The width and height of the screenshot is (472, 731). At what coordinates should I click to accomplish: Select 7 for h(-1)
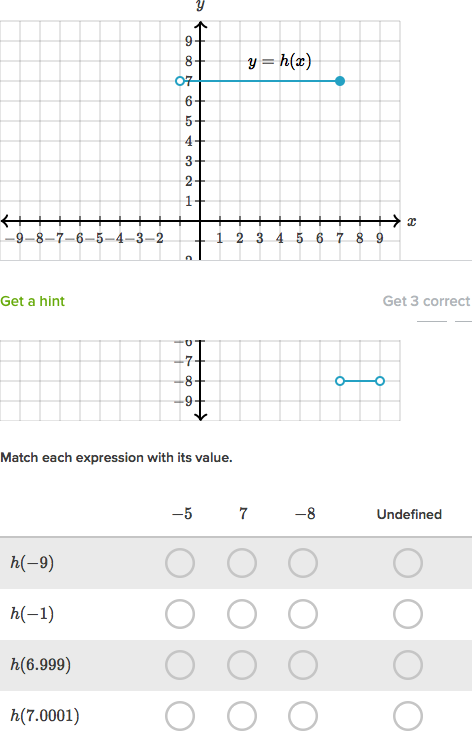point(242,614)
